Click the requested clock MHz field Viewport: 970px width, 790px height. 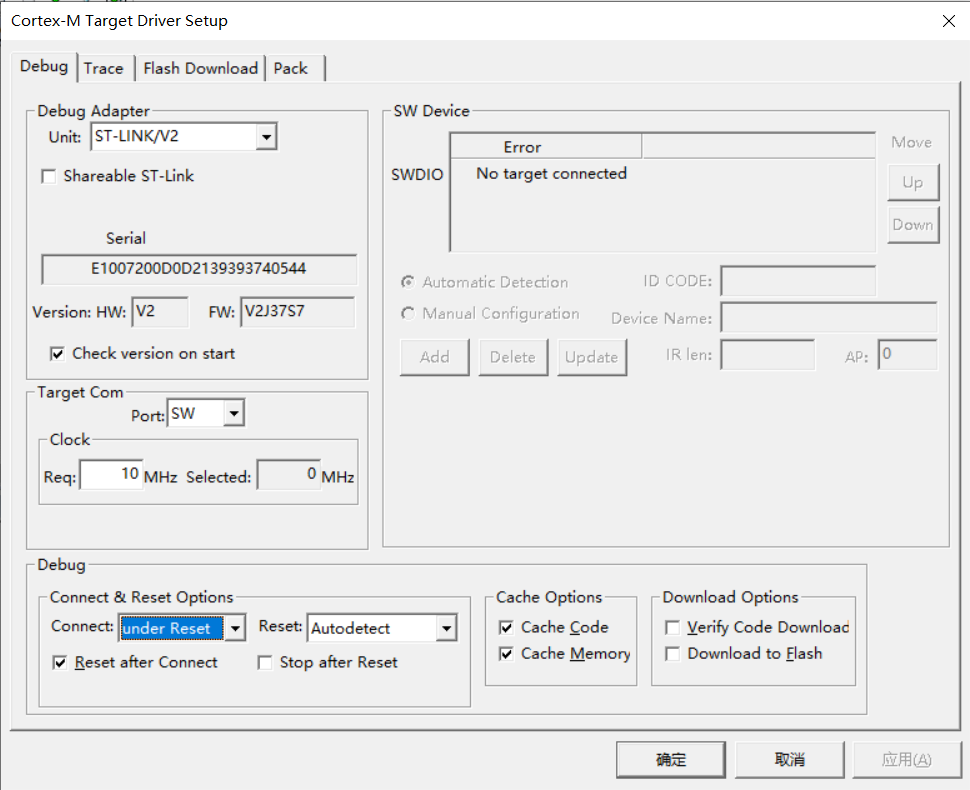(111, 475)
